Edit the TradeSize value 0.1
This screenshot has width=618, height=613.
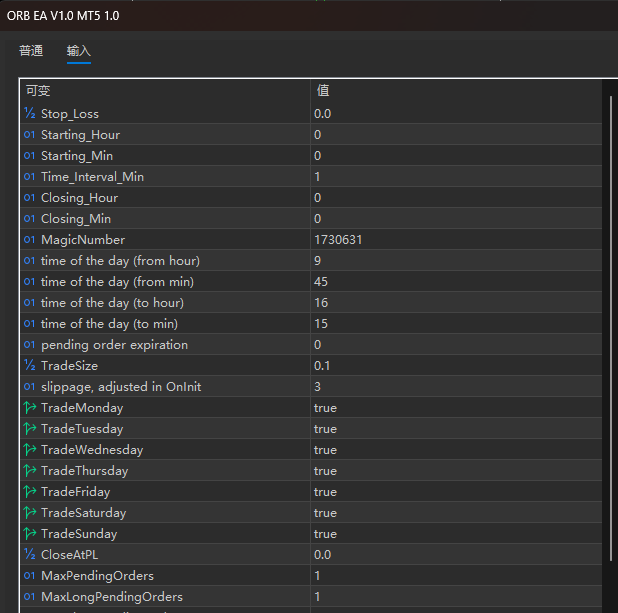coord(456,365)
